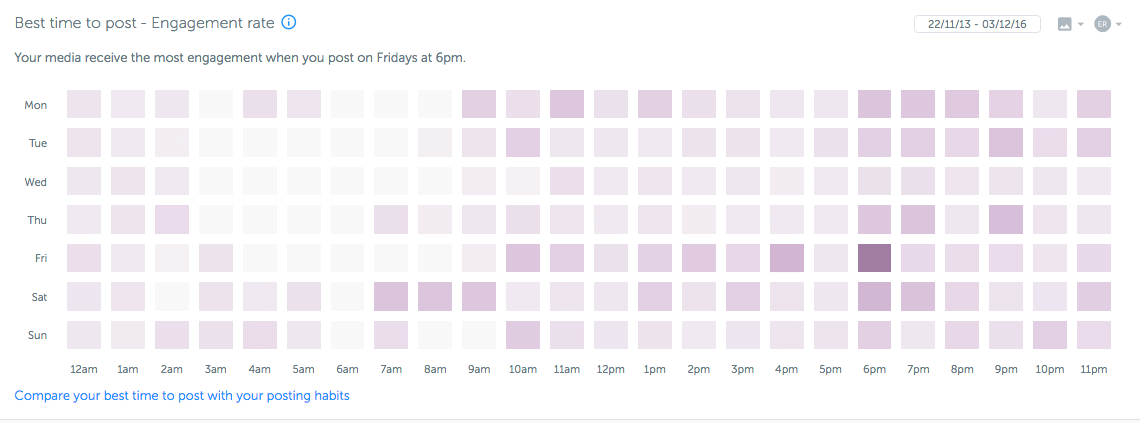Click the Friday 4pm heatmap cell

[786, 258]
